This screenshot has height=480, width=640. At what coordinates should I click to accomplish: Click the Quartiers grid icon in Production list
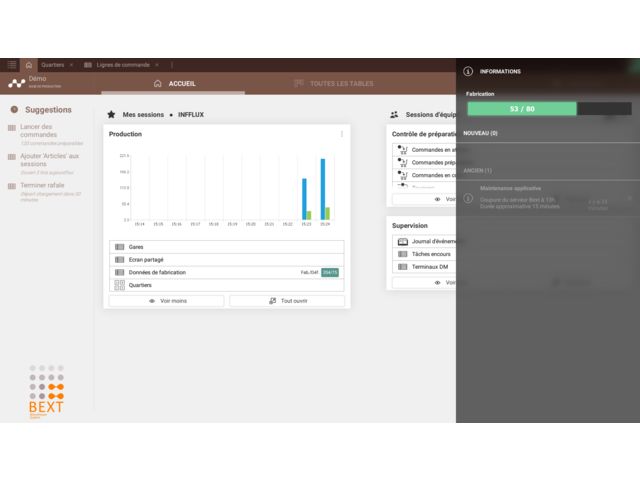120,285
